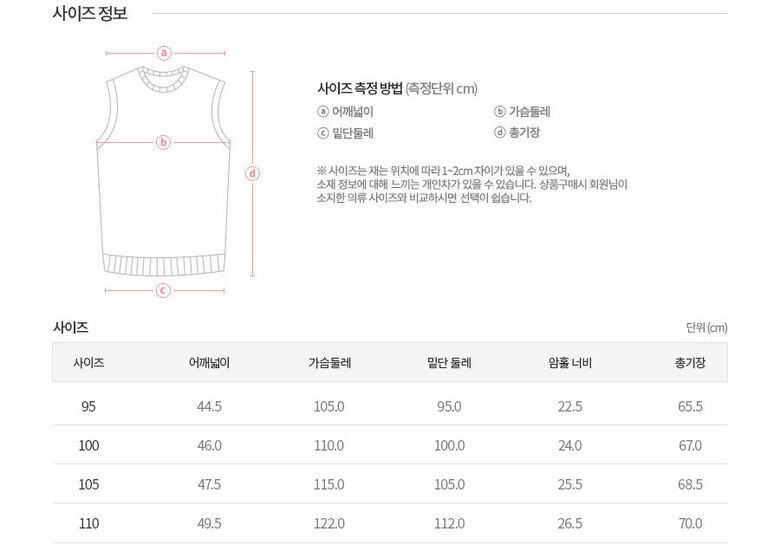
Task: Click the ⓓ length marker beside the vest
Action: 253,173
